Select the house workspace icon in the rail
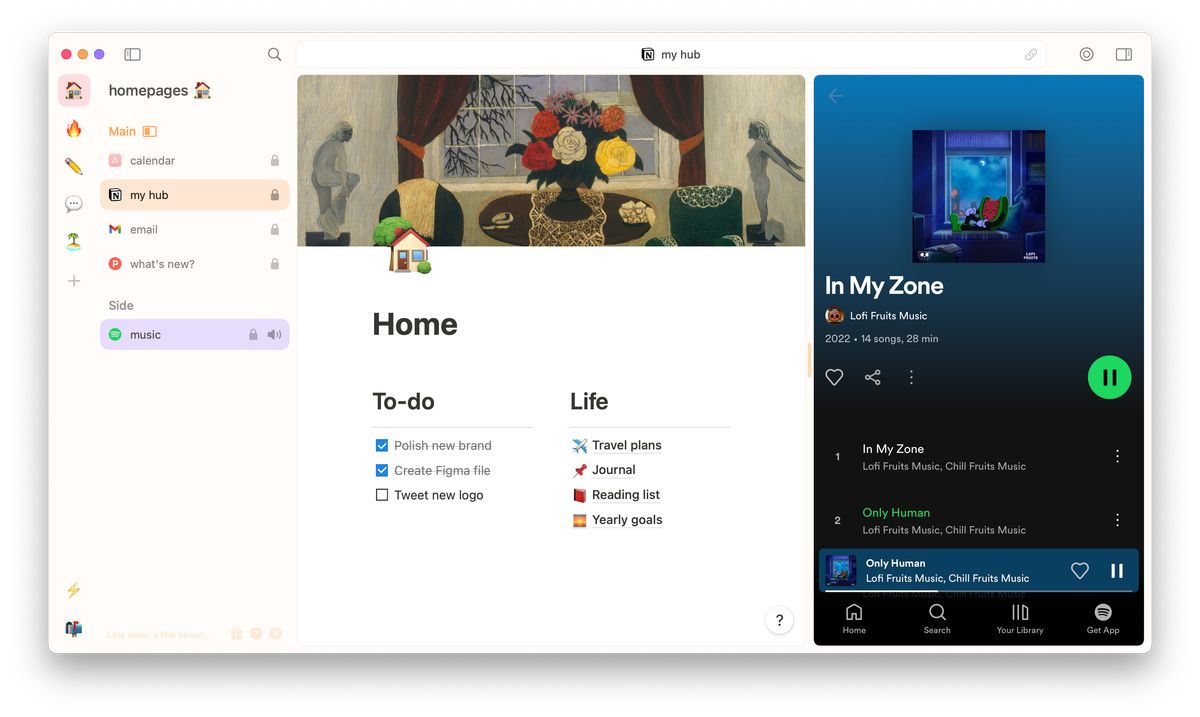This screenshot has width=1200, height=717. pos(74,90)
